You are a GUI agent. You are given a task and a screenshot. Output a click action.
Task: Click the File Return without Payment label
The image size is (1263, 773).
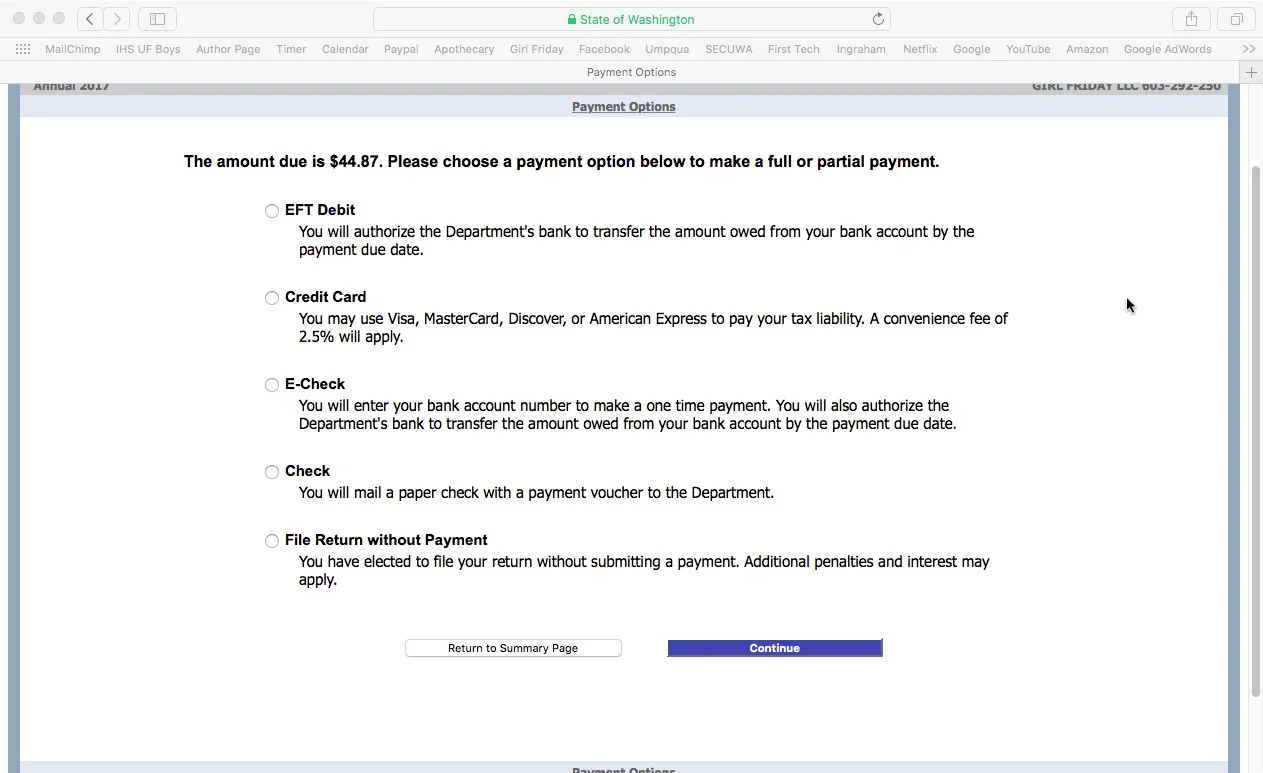pyautogui.click(x=386, y=540)
